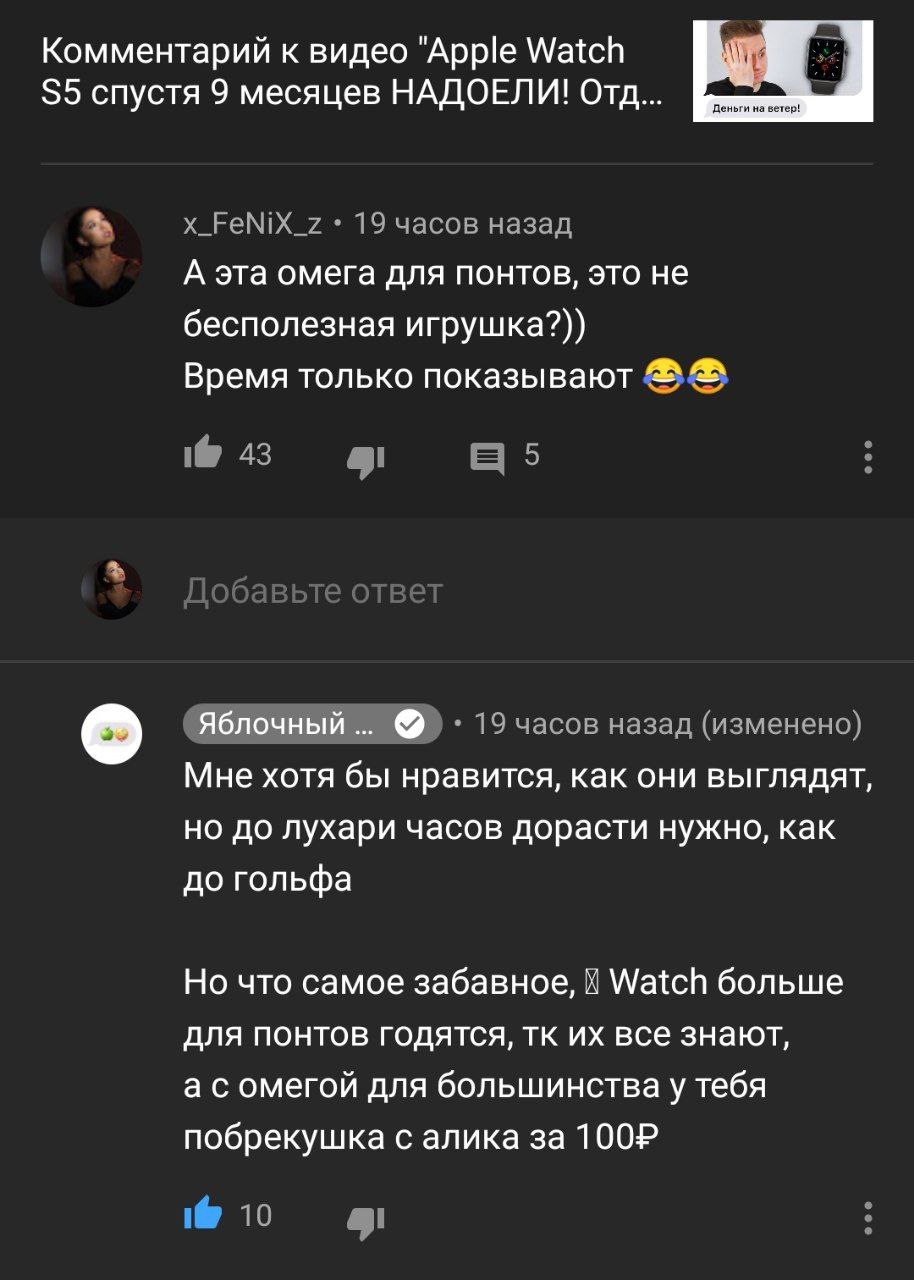Open three-dot menu for Яблочный reply

pyautogui.click(x=868, y=1218)
